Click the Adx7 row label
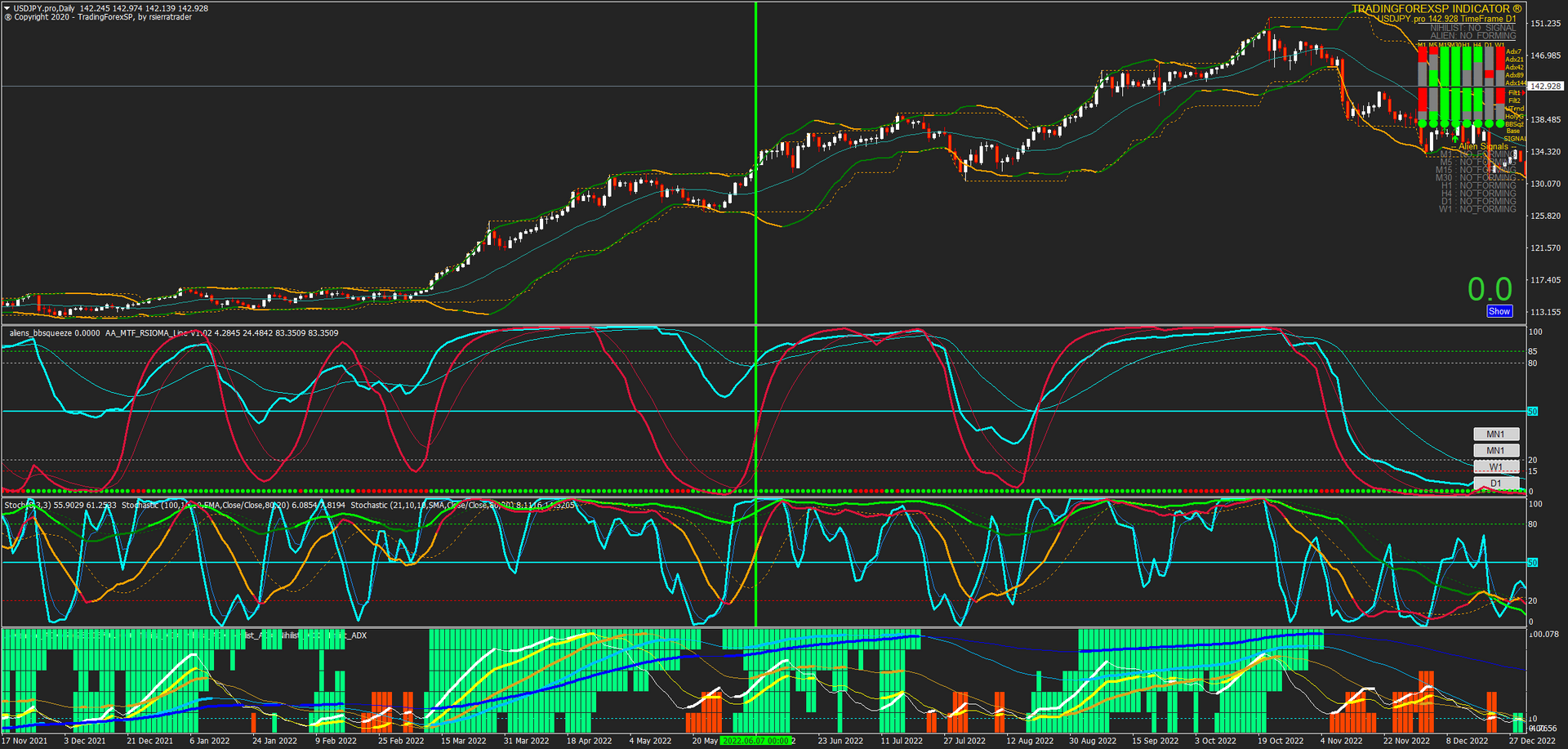This screenshot has width=1568, height=749. (1513, 52)
